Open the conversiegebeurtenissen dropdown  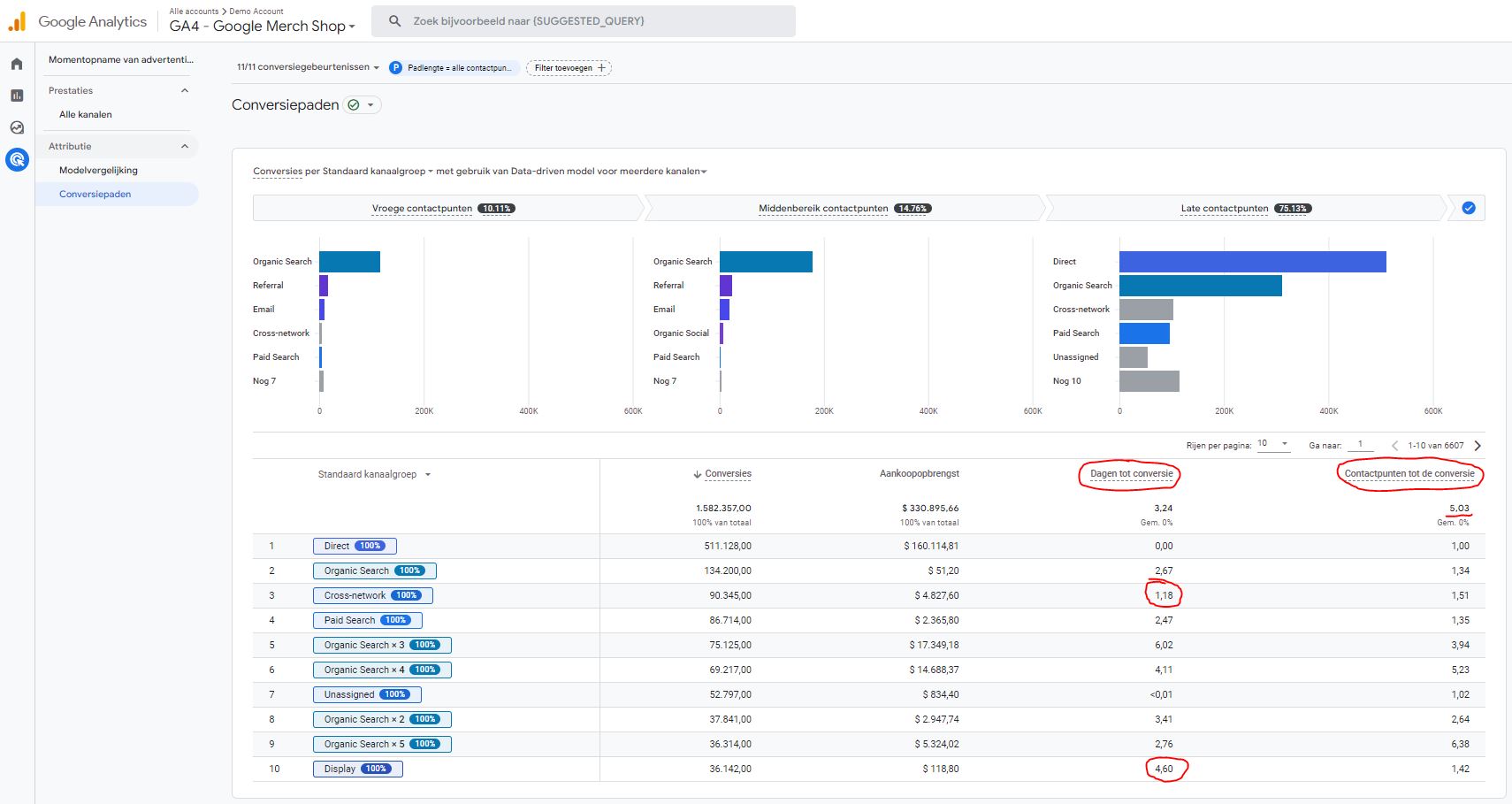308,67
